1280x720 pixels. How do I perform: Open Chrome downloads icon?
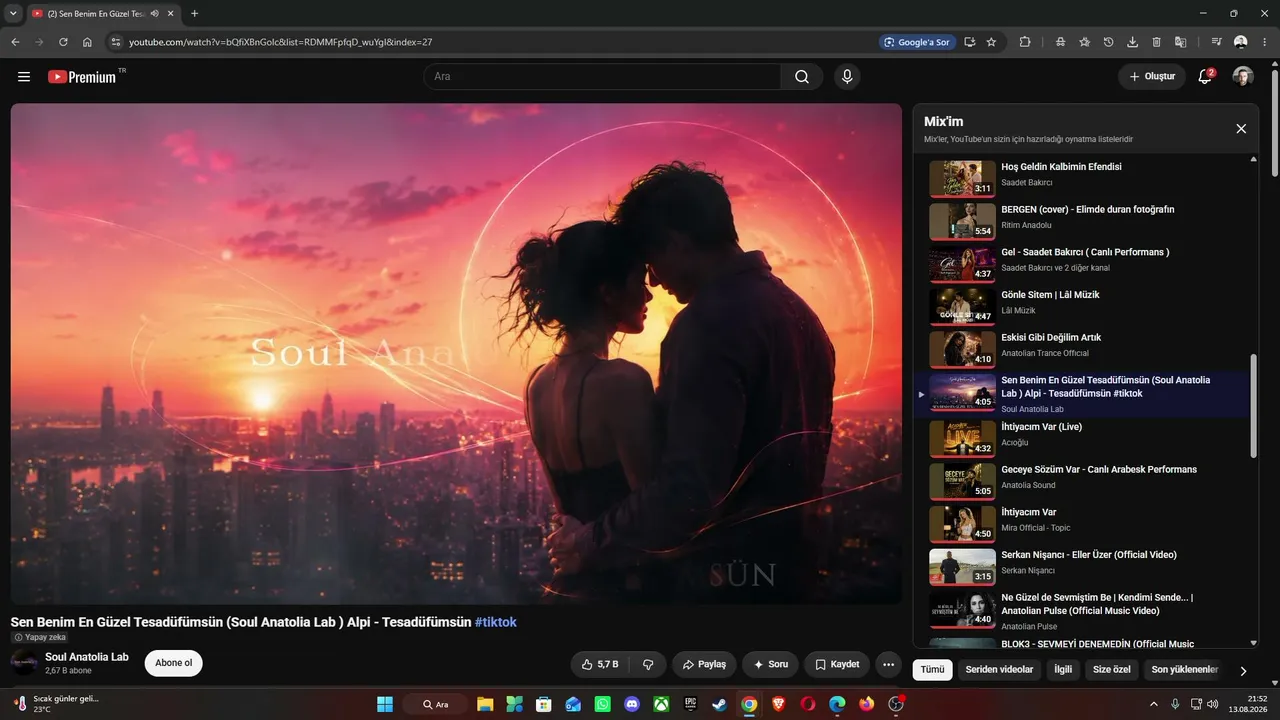pos(1132,42)
